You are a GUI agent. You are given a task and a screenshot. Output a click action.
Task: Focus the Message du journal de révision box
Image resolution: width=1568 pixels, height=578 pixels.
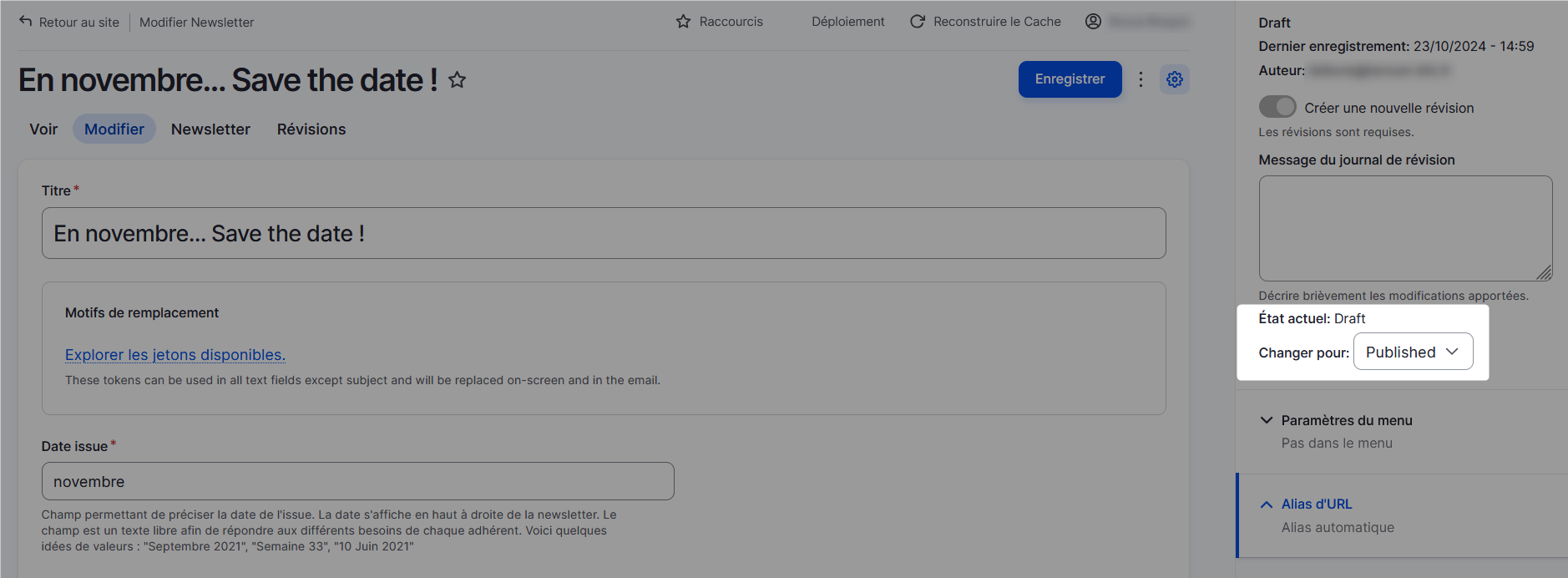(1404, 227)
